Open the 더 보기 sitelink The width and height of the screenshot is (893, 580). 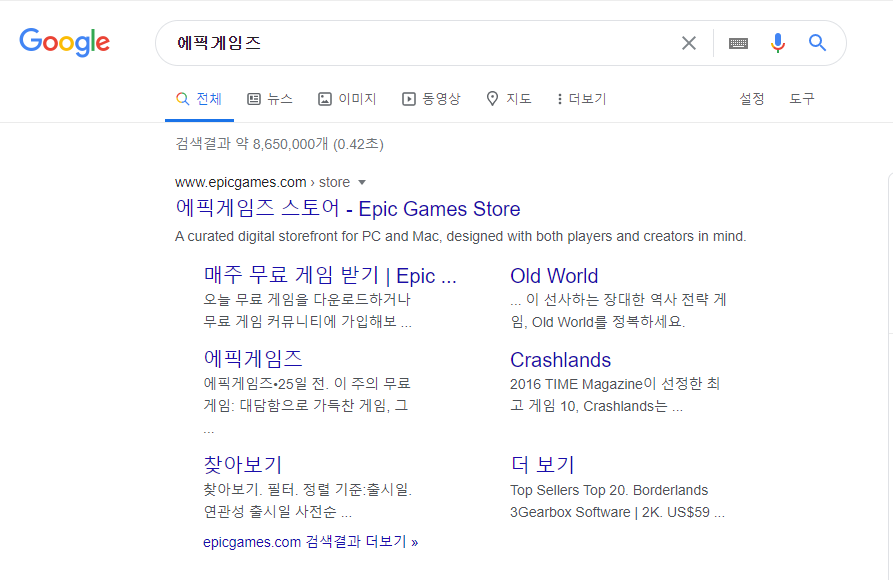542,465
